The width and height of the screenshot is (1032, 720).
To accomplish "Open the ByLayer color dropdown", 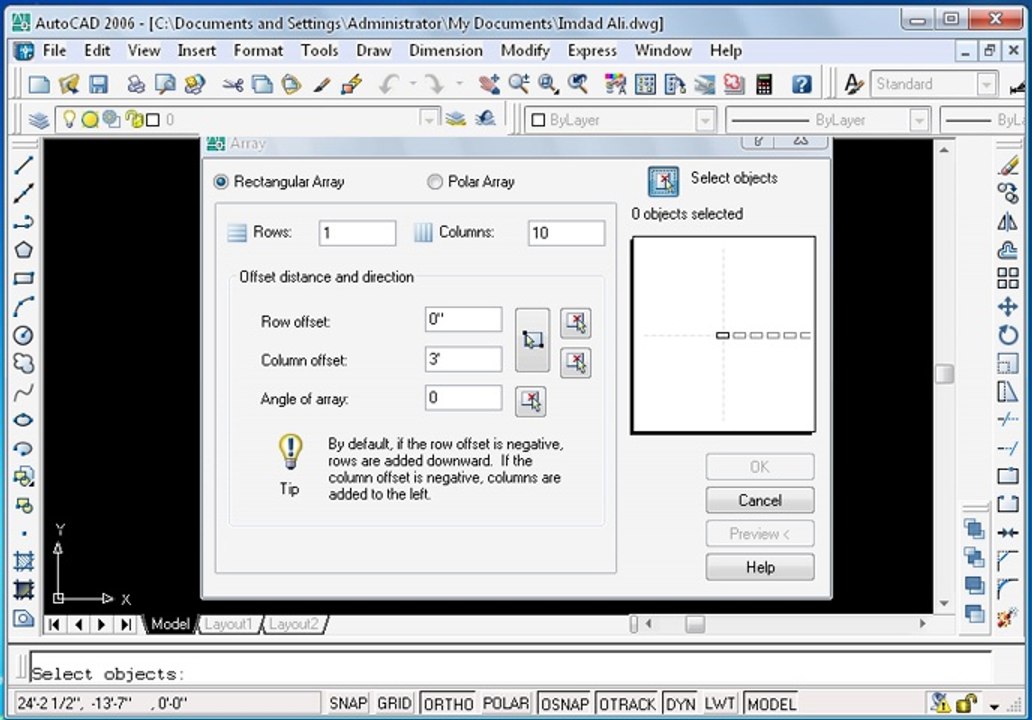I will pos(705,120).
